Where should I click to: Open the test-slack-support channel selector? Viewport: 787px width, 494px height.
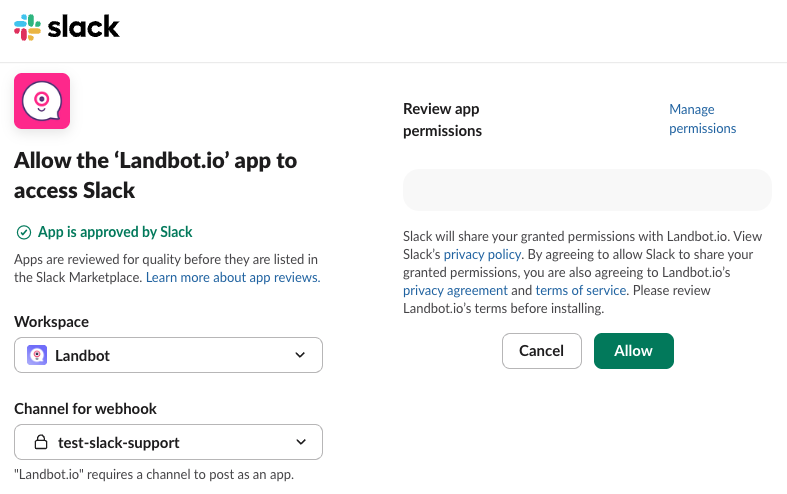point(168,442)
